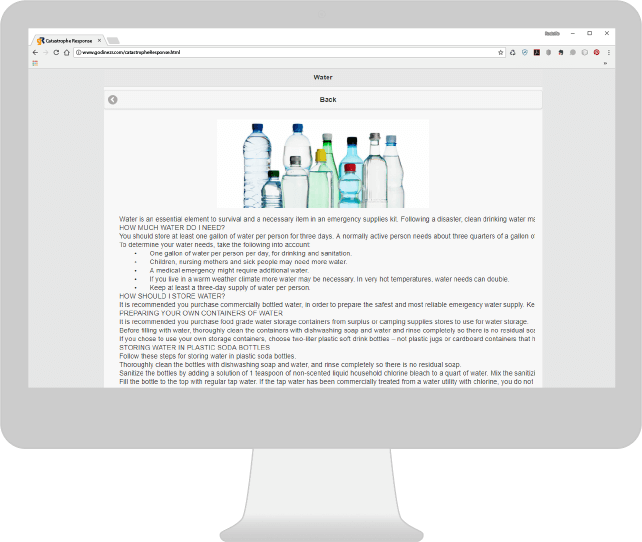Open the Chrome three-dot menu

tap(609, 52)
